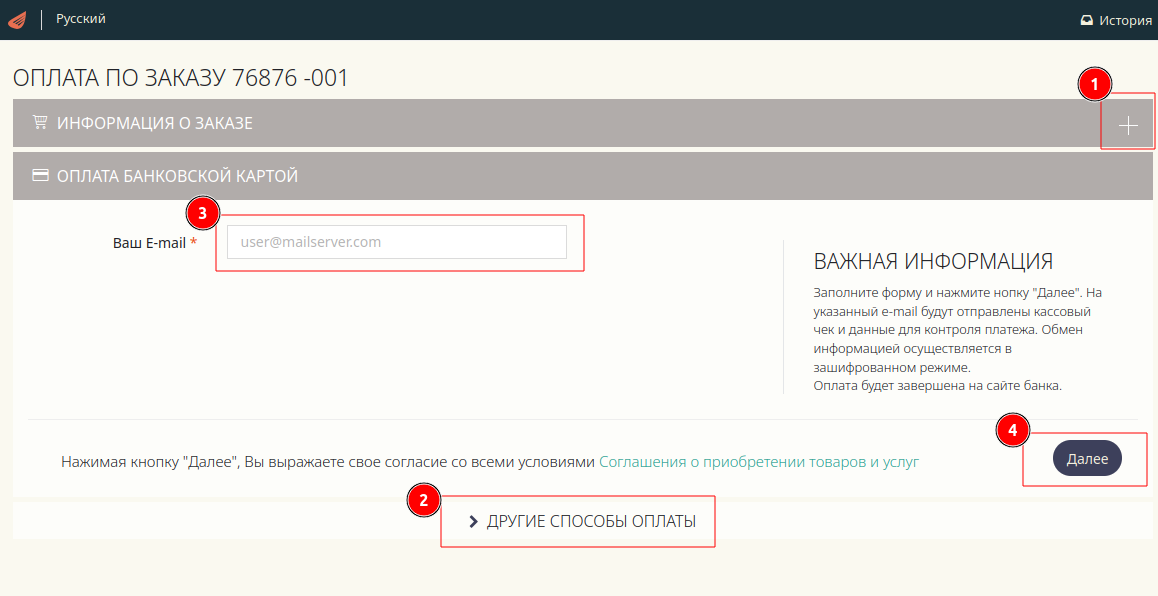
Task: Click the Ваш E-mail field label
Action: click(149, 242)
